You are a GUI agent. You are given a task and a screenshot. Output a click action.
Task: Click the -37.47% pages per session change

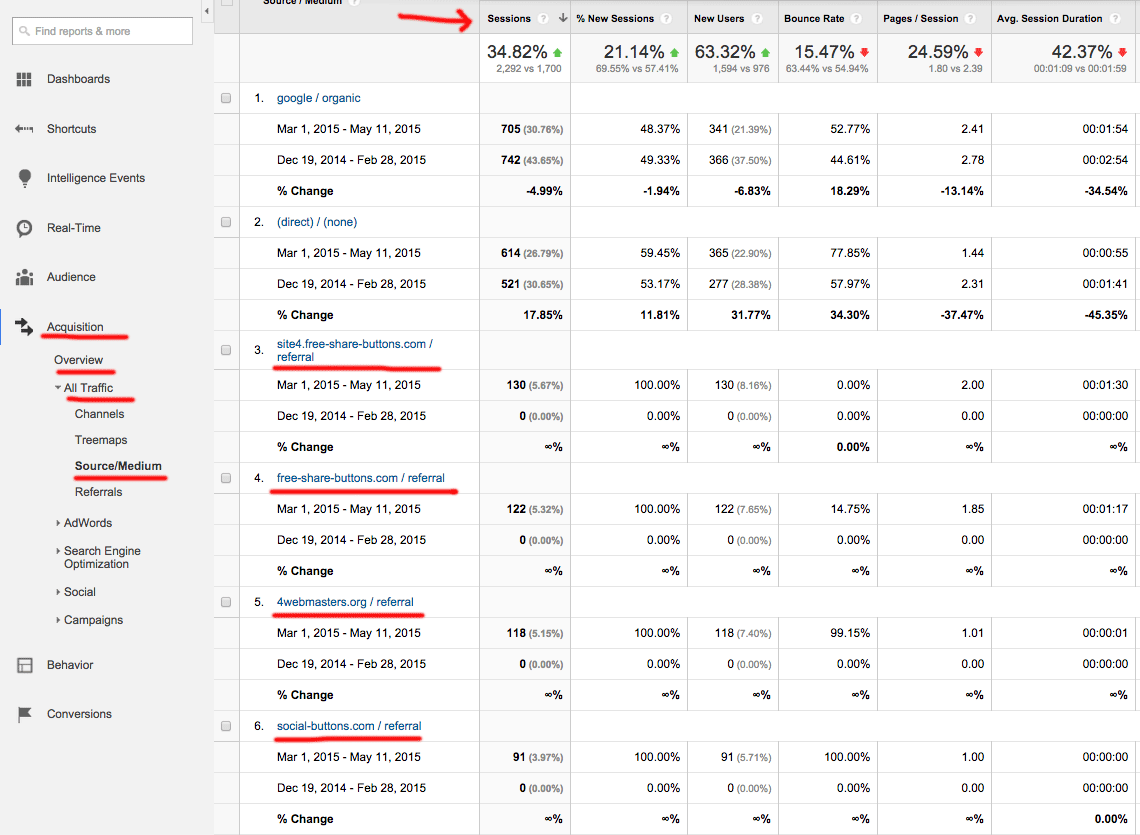[x=961, y=316]
